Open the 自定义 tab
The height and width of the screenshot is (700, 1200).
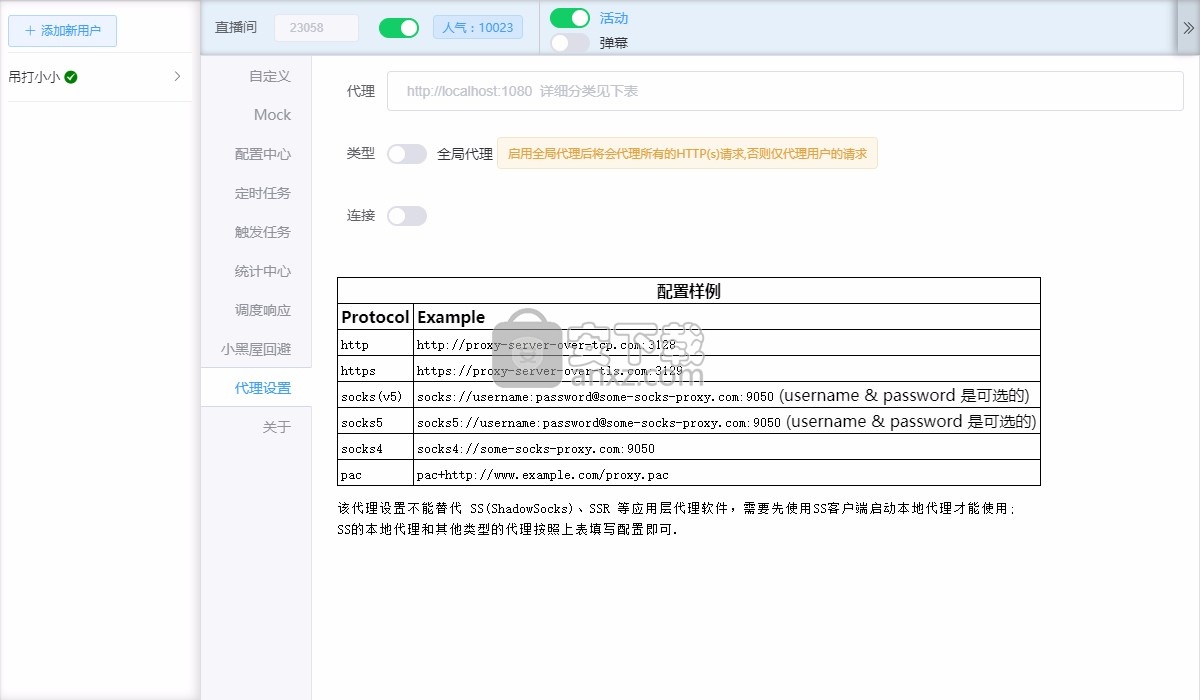(x=256, y=76)
